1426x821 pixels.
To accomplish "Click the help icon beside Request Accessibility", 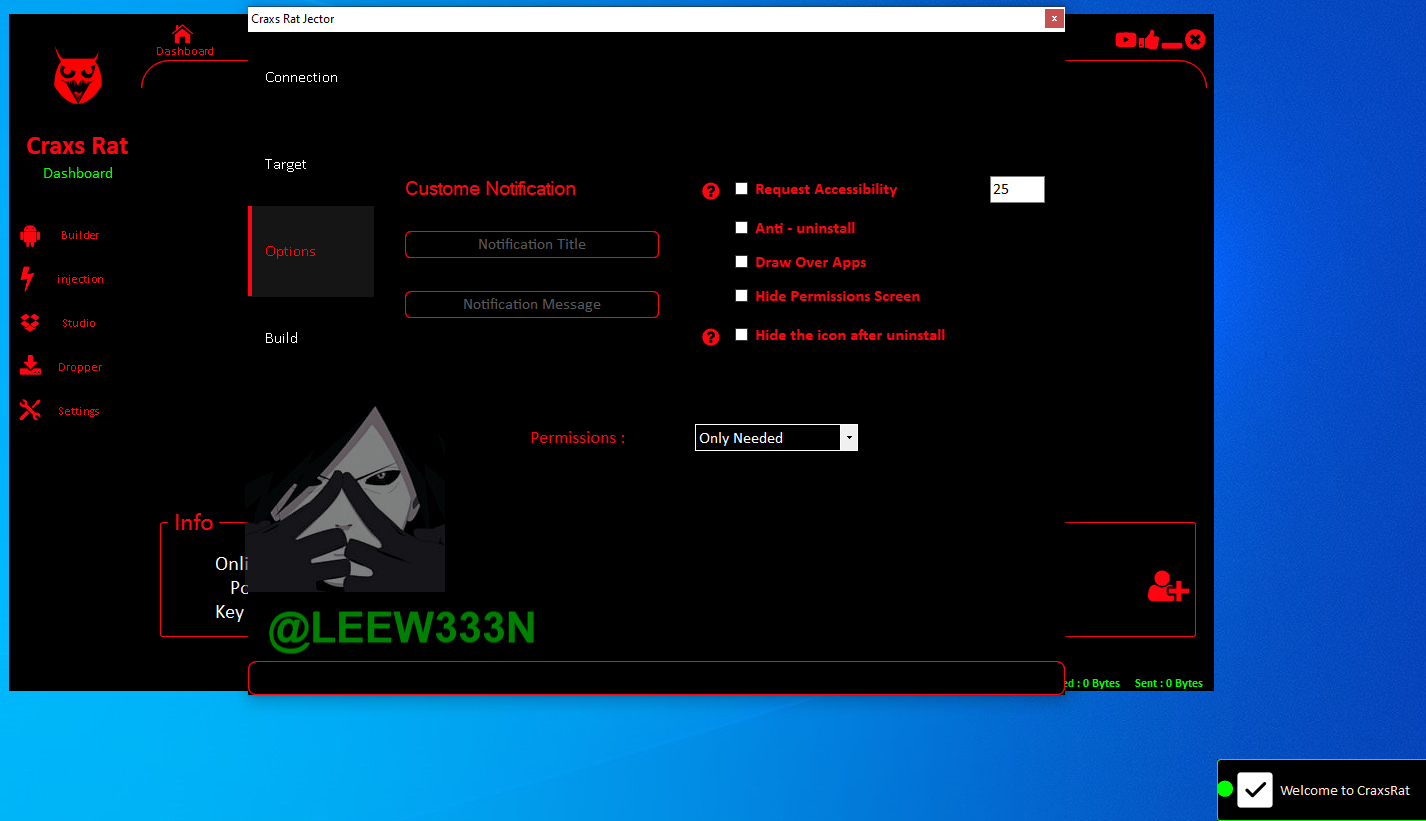I will coord(711,191).
